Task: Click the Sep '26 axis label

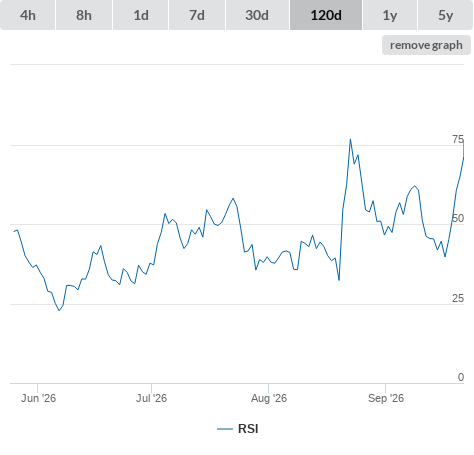Action: pyautogui.click(x=386, y=398)
